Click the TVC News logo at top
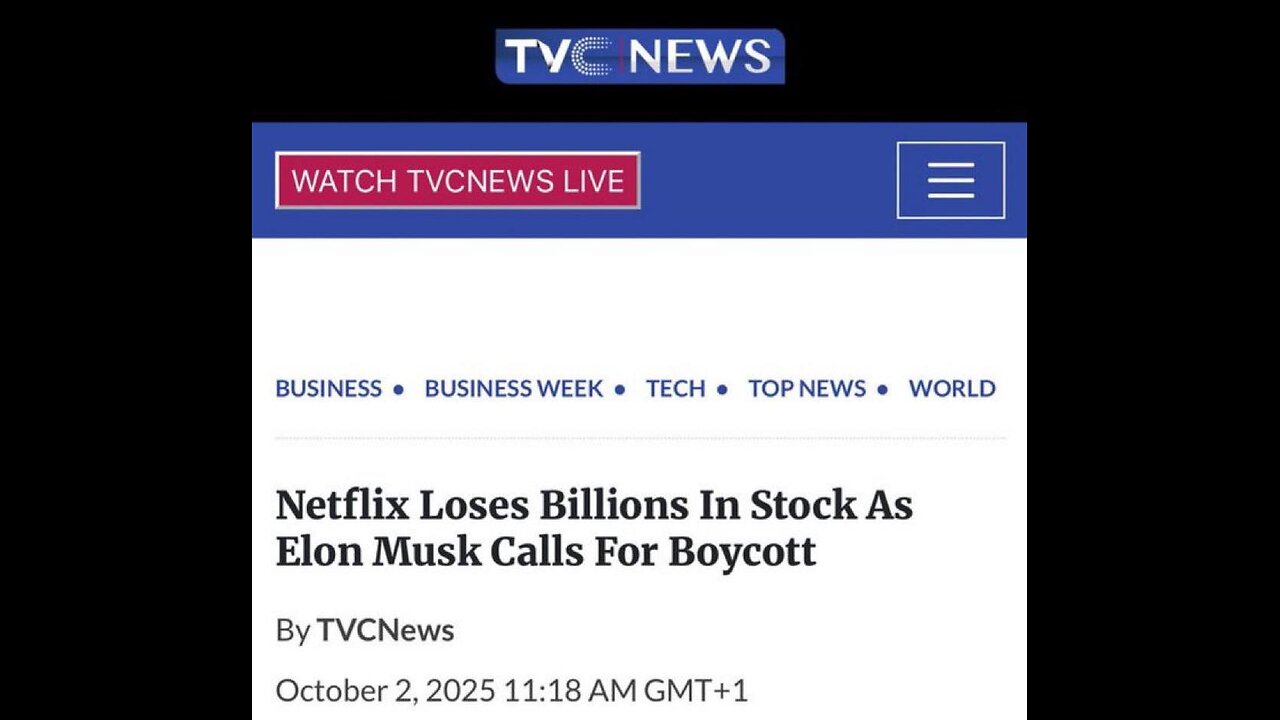The image size is (1280, 720). pos(640,56)
